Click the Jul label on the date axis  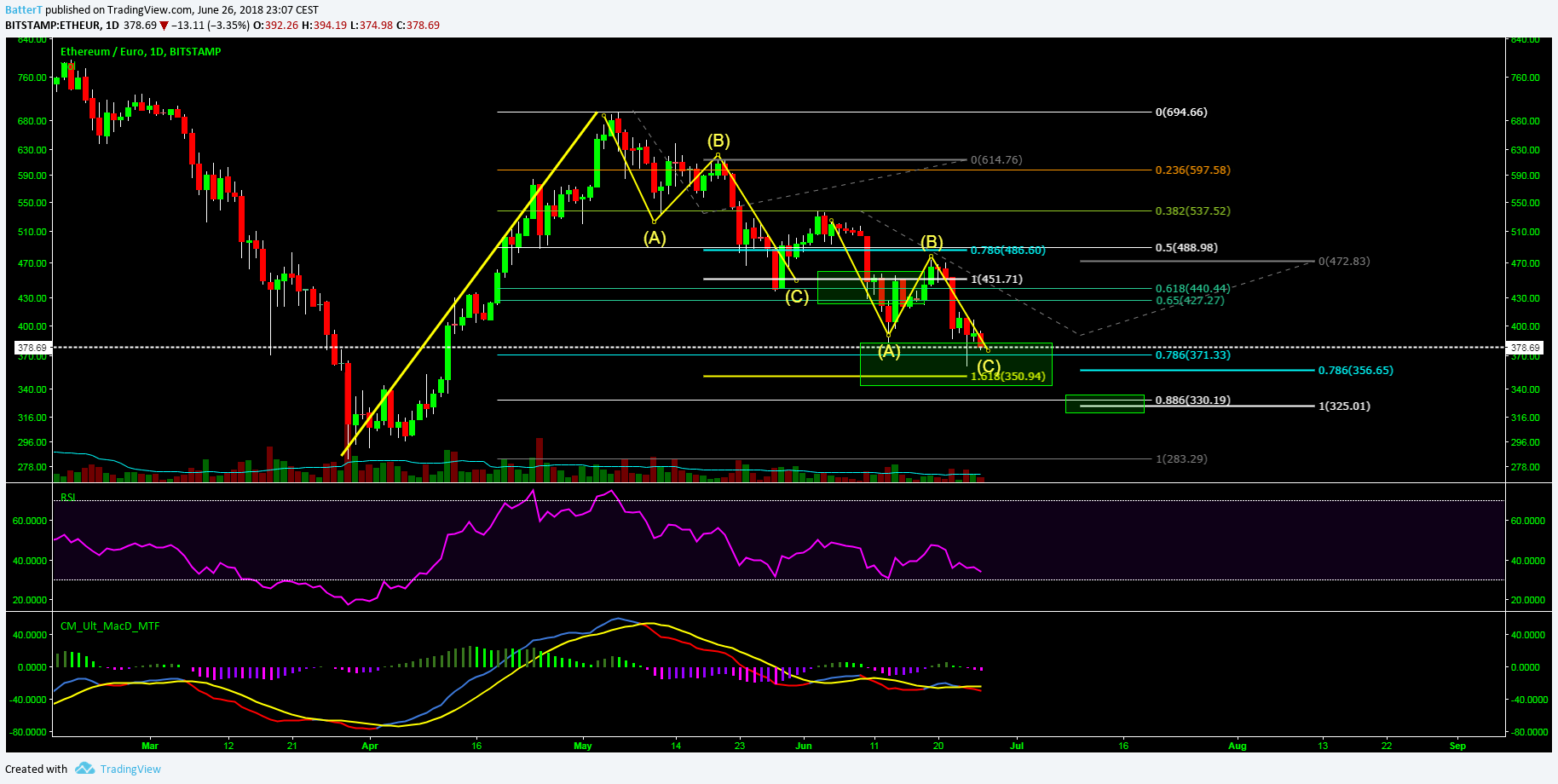1017,747
